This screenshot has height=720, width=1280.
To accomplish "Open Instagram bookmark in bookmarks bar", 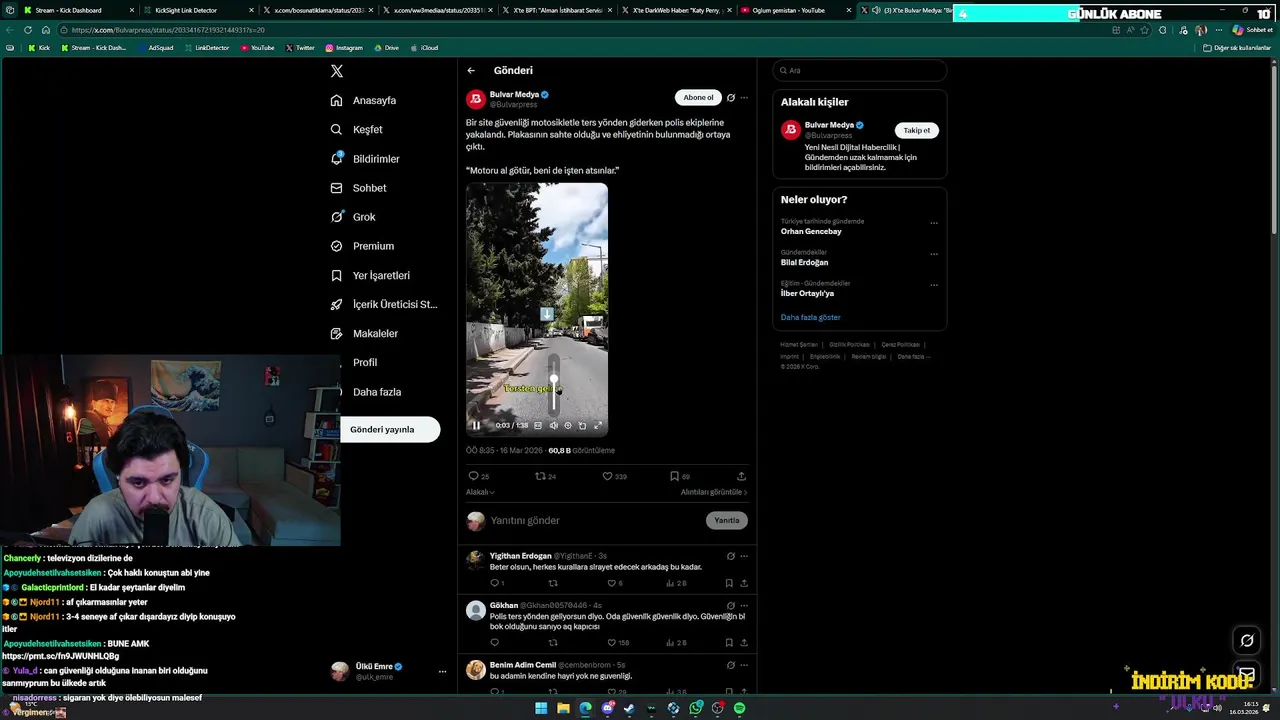I will 343,48.
